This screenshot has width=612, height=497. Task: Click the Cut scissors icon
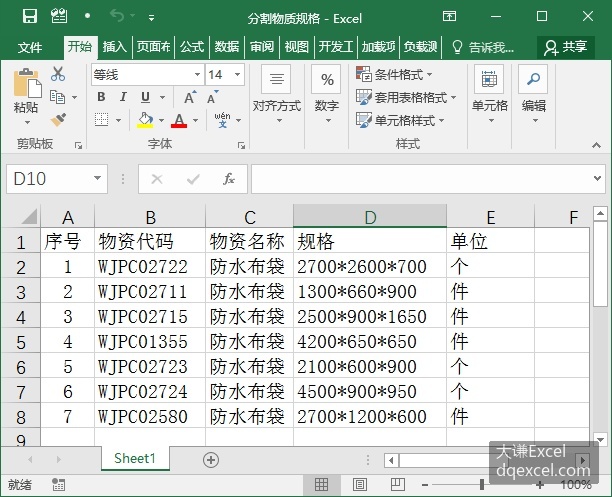58,74
